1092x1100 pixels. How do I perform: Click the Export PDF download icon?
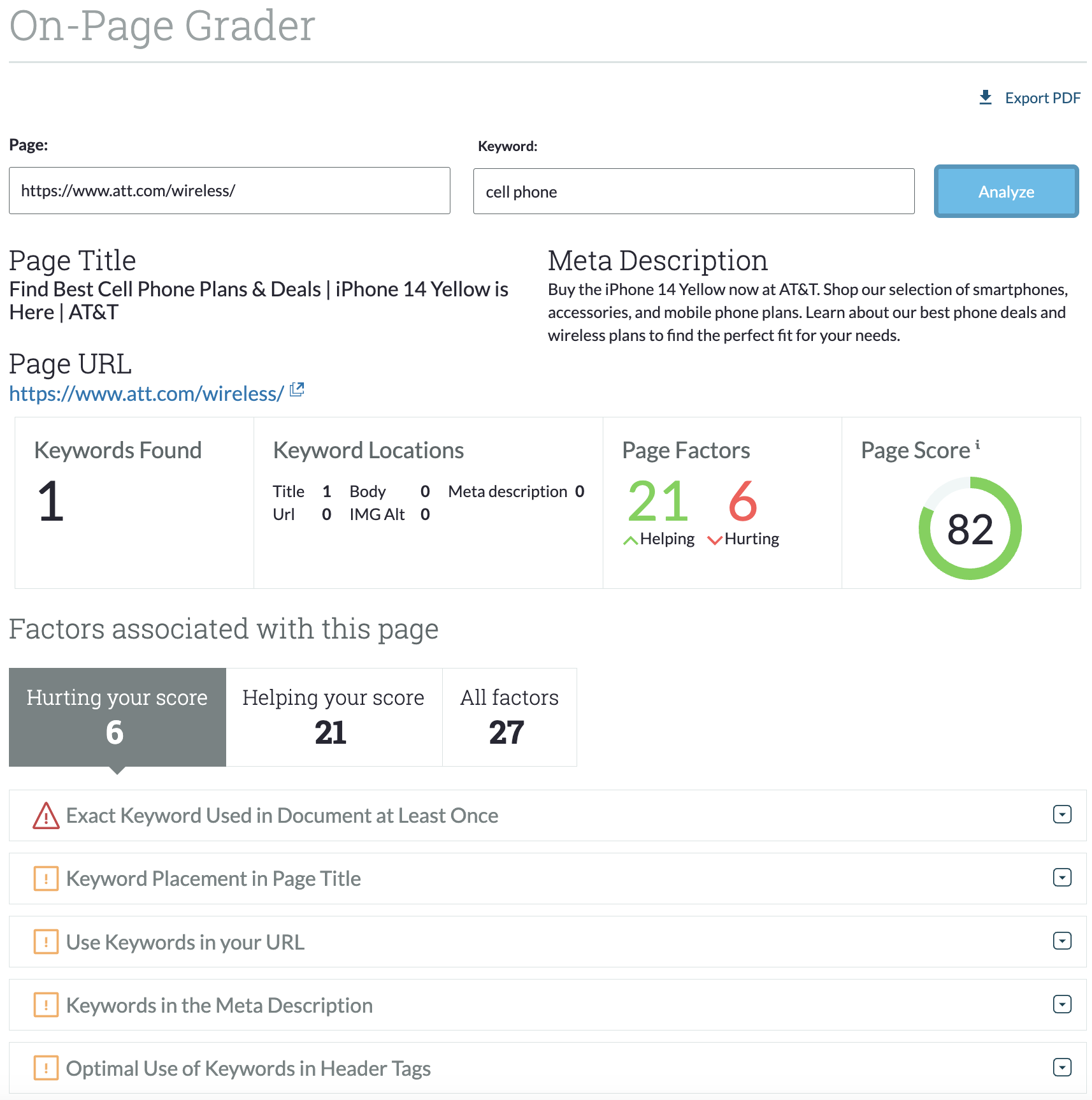[986, 98]
